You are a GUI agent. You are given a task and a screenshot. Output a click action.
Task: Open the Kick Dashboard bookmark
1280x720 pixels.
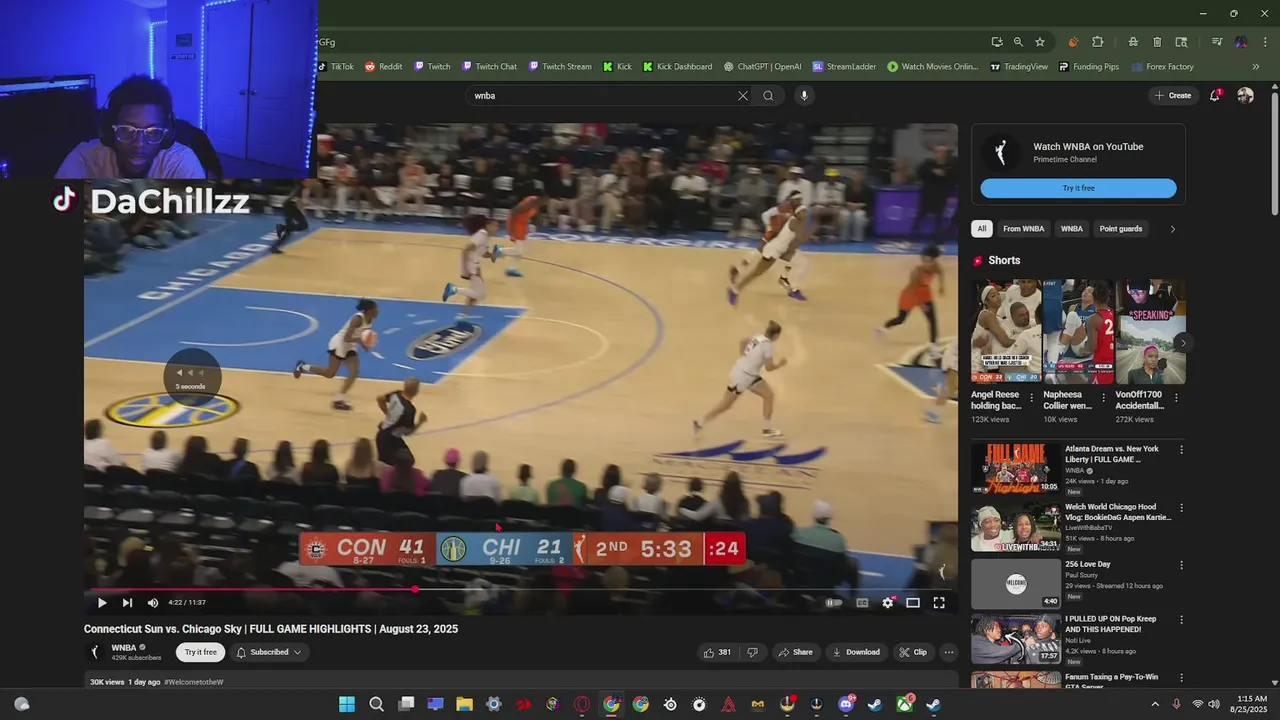(x=678, y=67)
